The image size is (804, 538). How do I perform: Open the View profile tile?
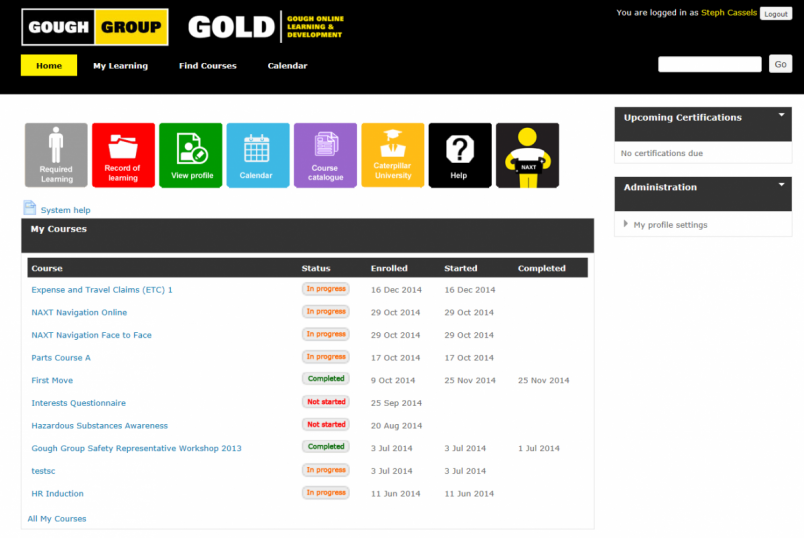pos(191,155)
